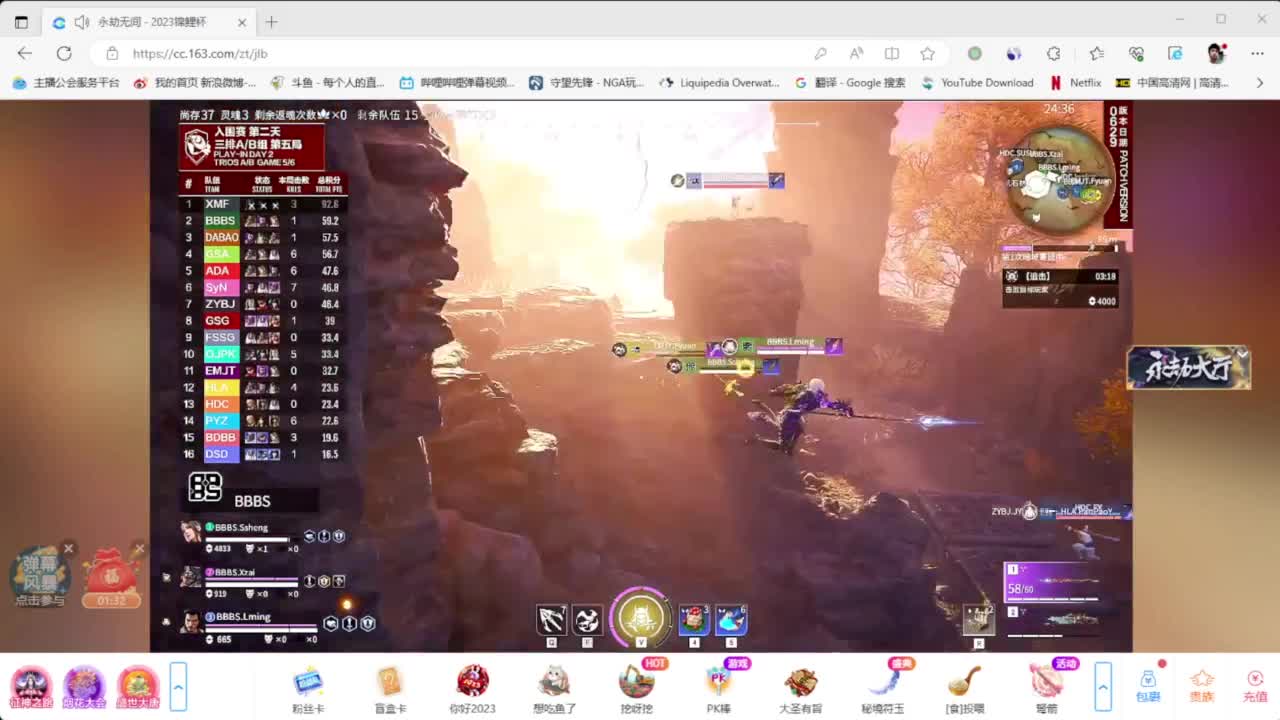Select the 弩箭 activity gift

coord(1046,689)
